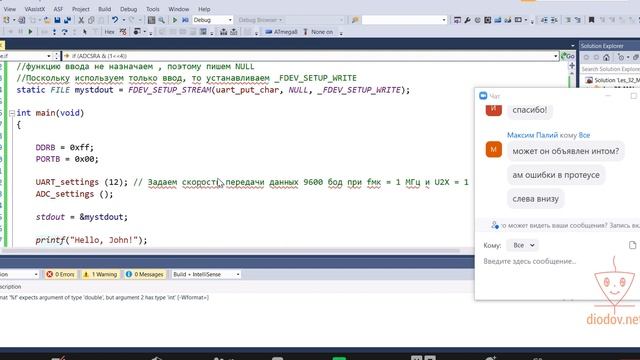
Task: Click the Copy icon in toolbar
Action: point(91,20)
